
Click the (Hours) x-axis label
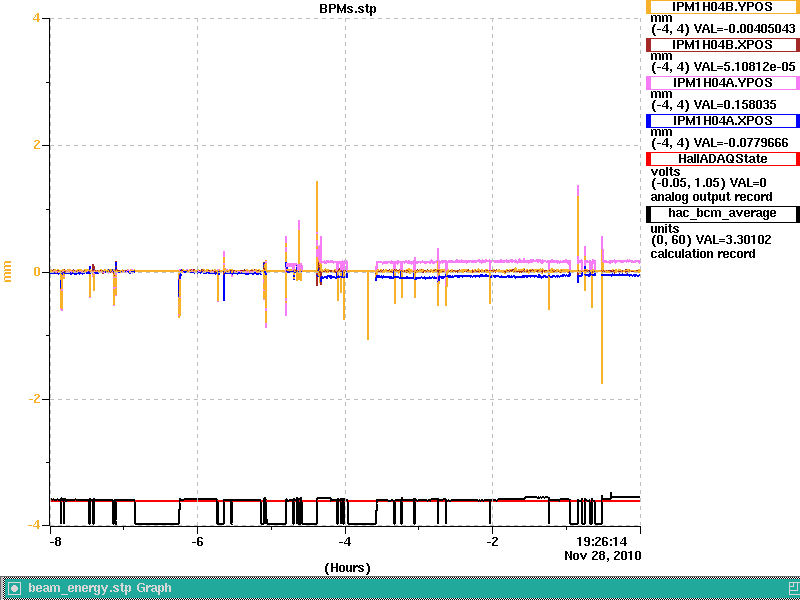tap(347, 568)
